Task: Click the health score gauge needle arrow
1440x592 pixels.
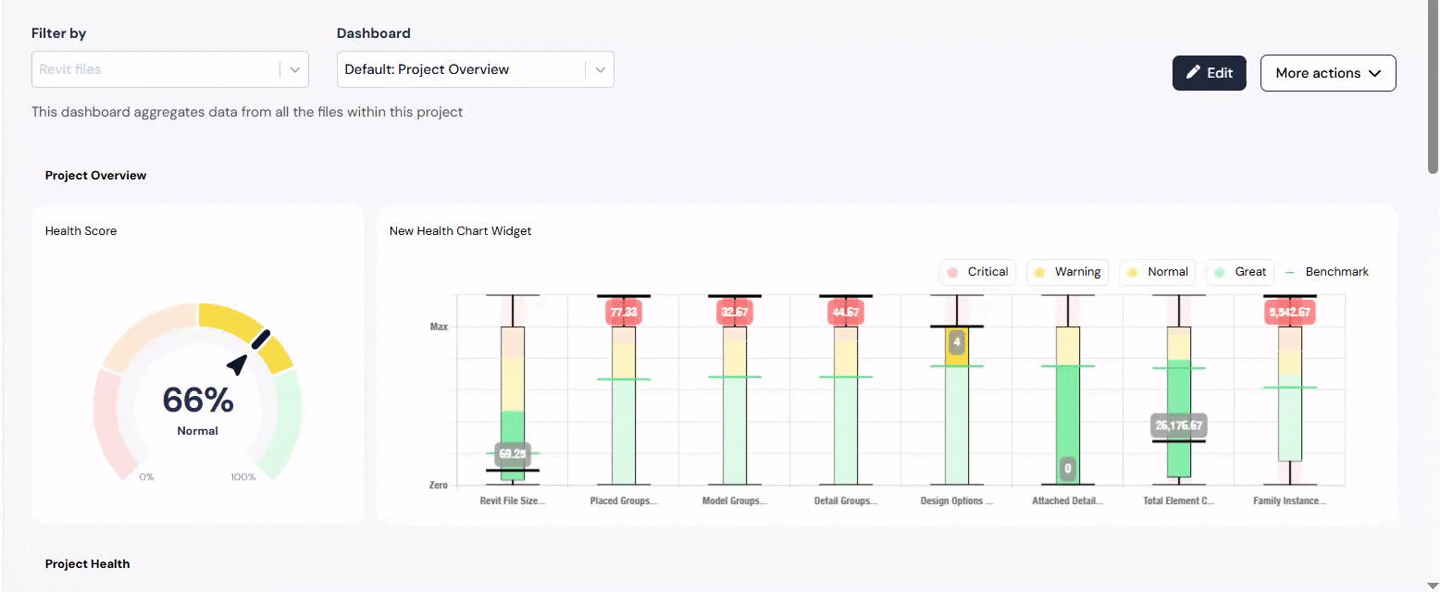Action: click(x=238, y=363)
